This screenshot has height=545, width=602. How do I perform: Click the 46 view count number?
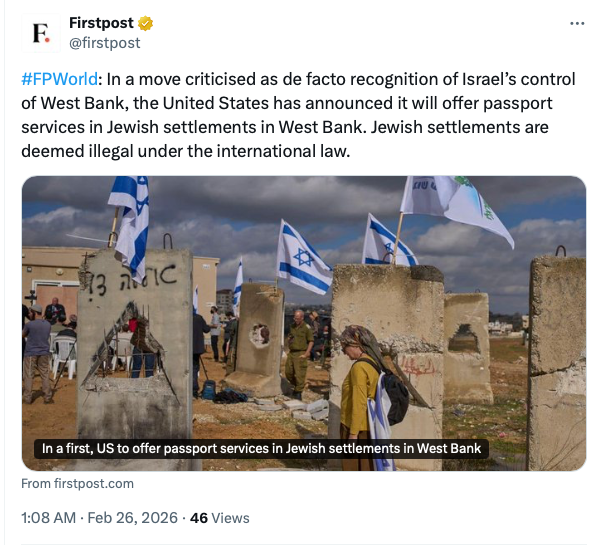point(198,518)
